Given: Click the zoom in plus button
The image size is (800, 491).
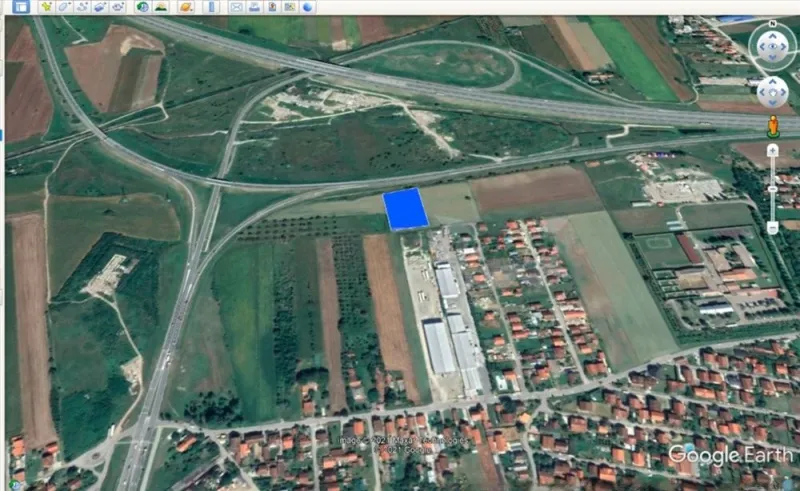Looking at the screenshot, I should click(772, 150).
